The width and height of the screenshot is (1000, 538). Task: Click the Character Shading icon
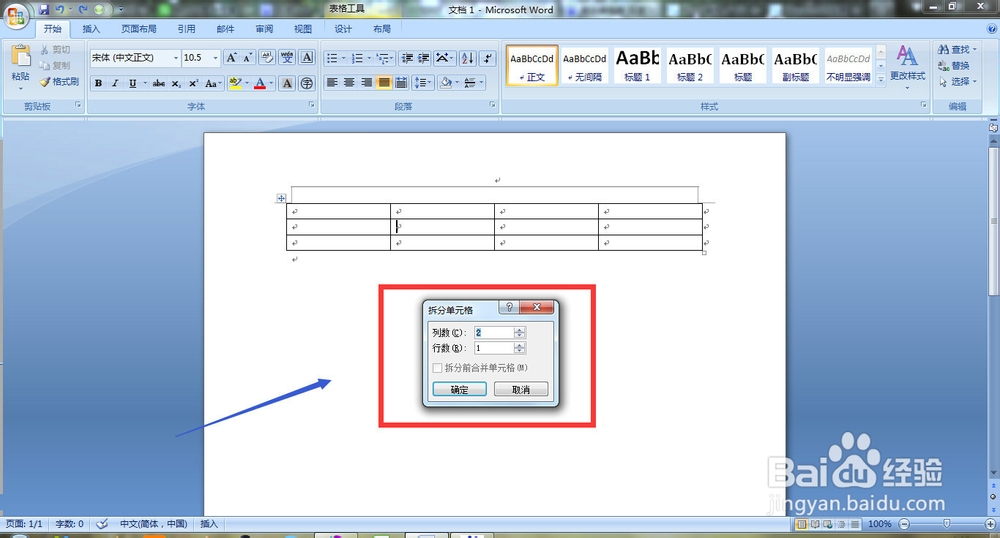[287, 84]
